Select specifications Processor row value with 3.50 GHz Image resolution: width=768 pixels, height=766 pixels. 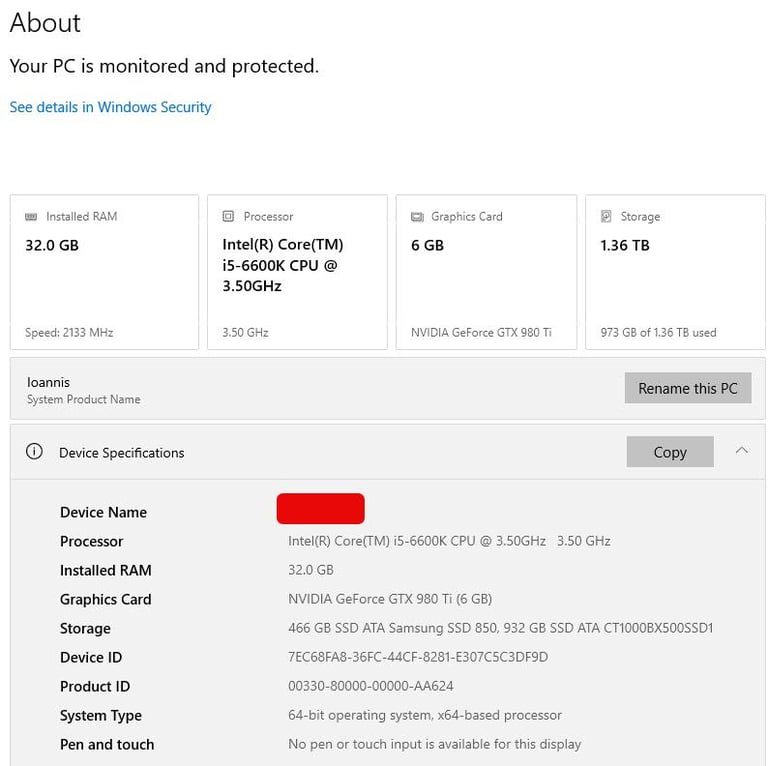pos(449,541)
